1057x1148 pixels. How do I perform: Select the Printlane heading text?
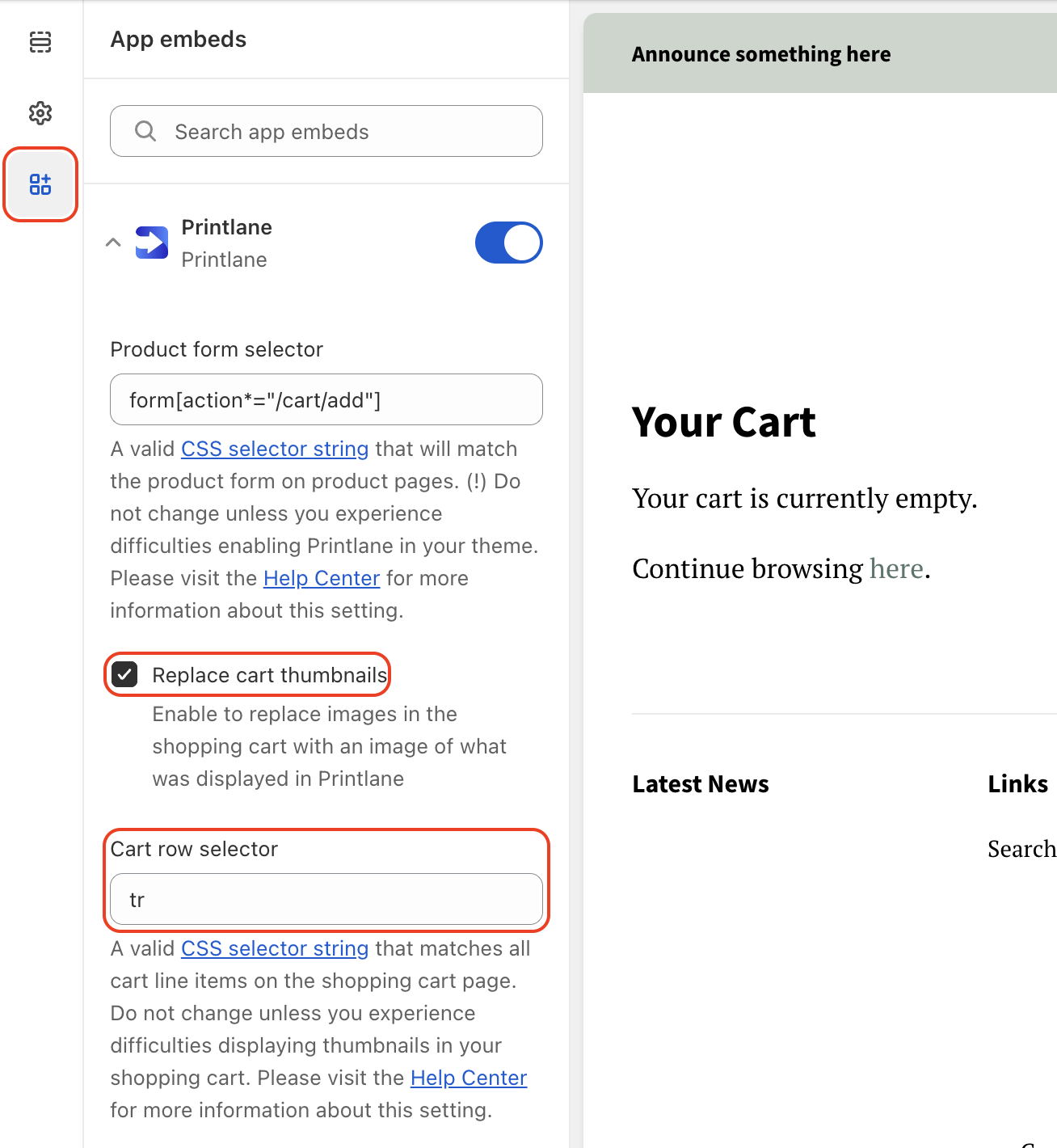point(226,227)
